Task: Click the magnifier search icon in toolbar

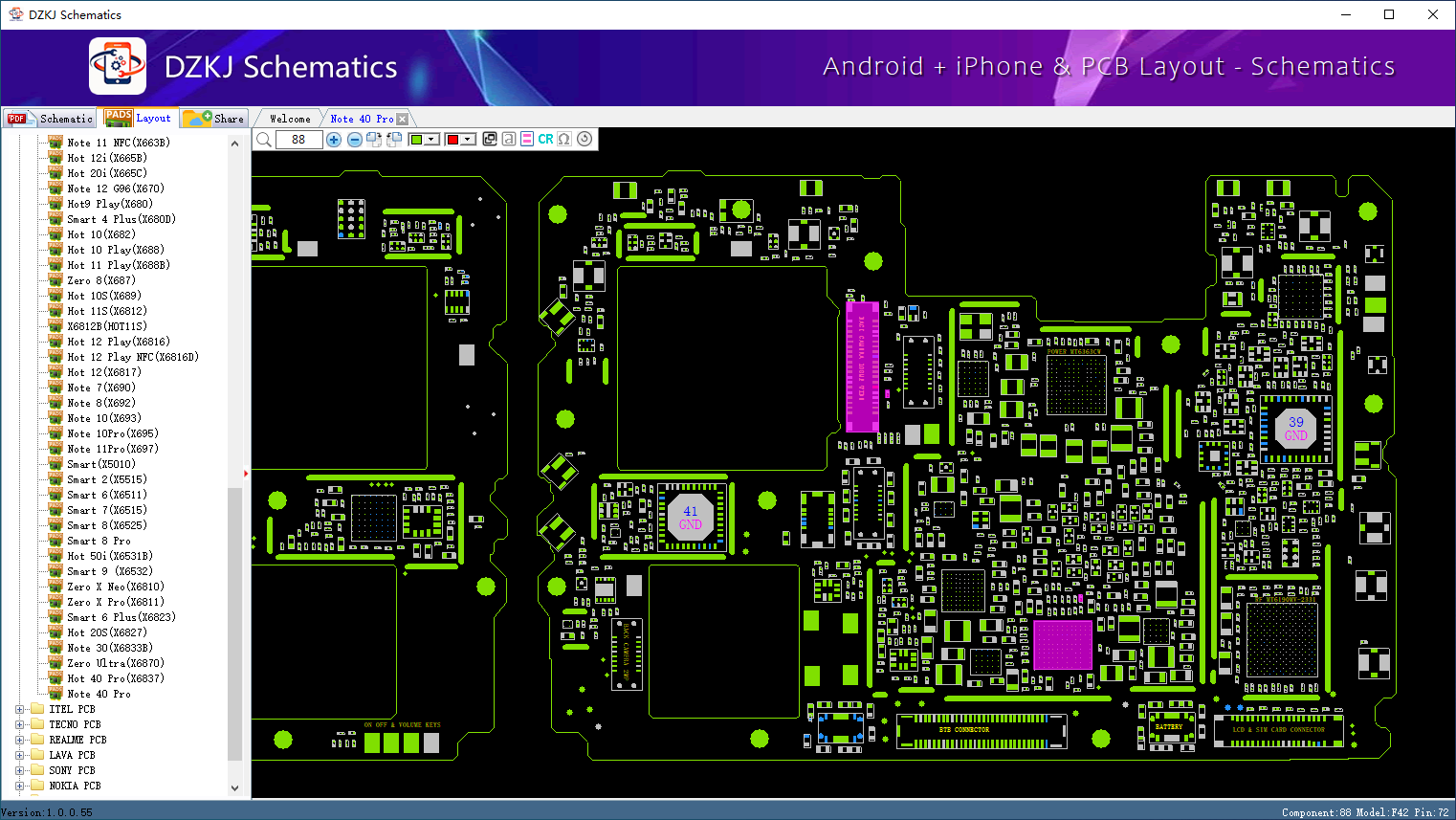Action: 264,140
